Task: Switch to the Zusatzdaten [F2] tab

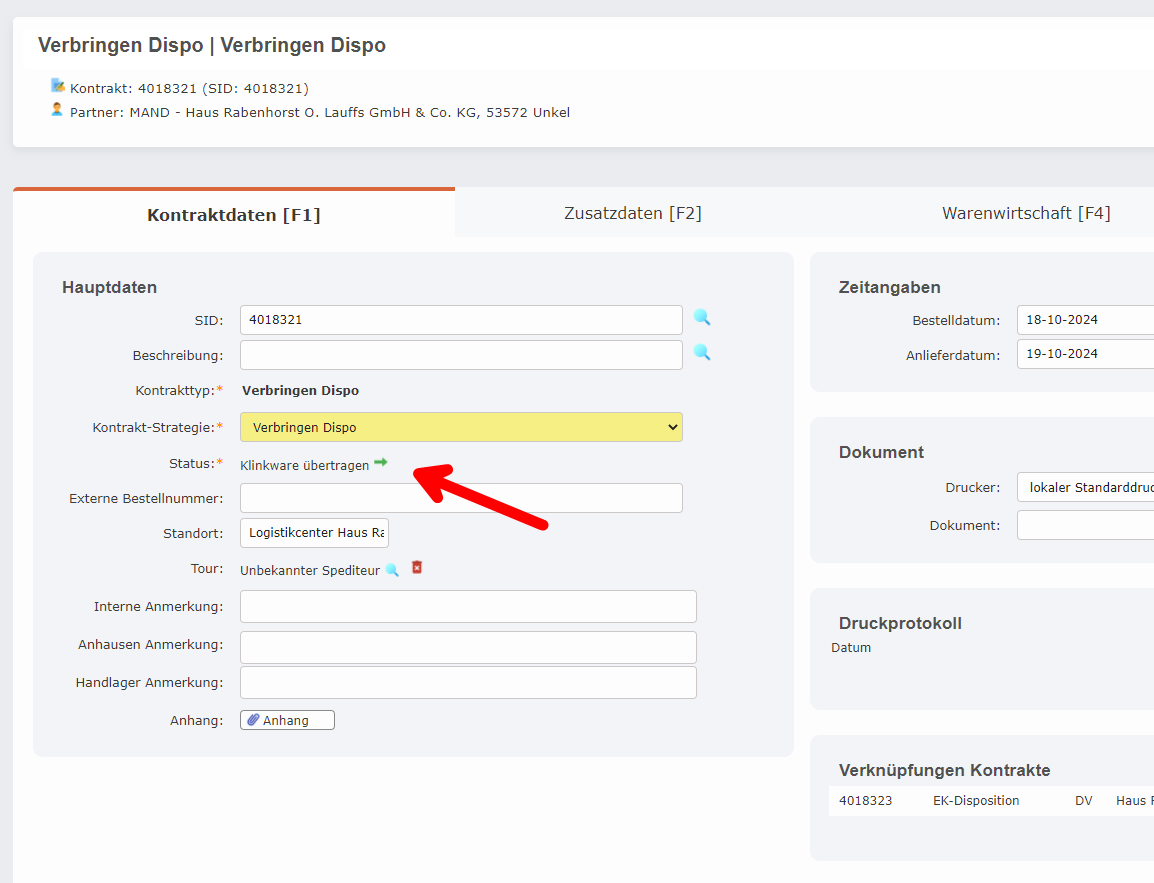Action: pyautogui.click(x=633, y=212)
